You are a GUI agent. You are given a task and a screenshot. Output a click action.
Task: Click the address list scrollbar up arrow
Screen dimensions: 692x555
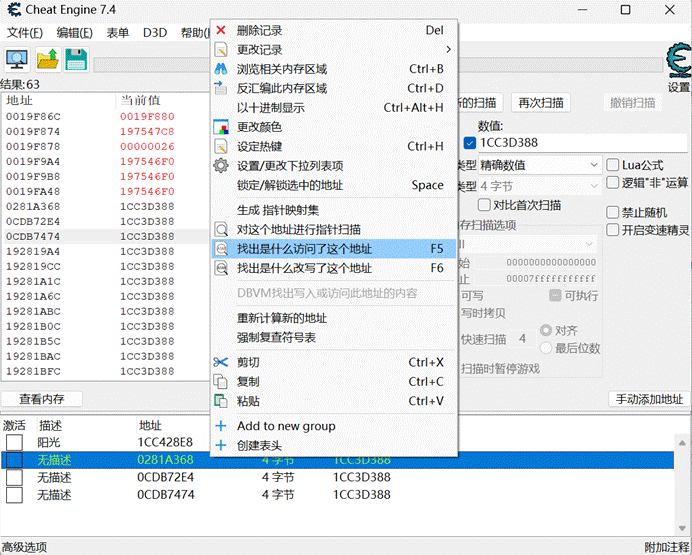pyautogui.click(x=682, y=442)
